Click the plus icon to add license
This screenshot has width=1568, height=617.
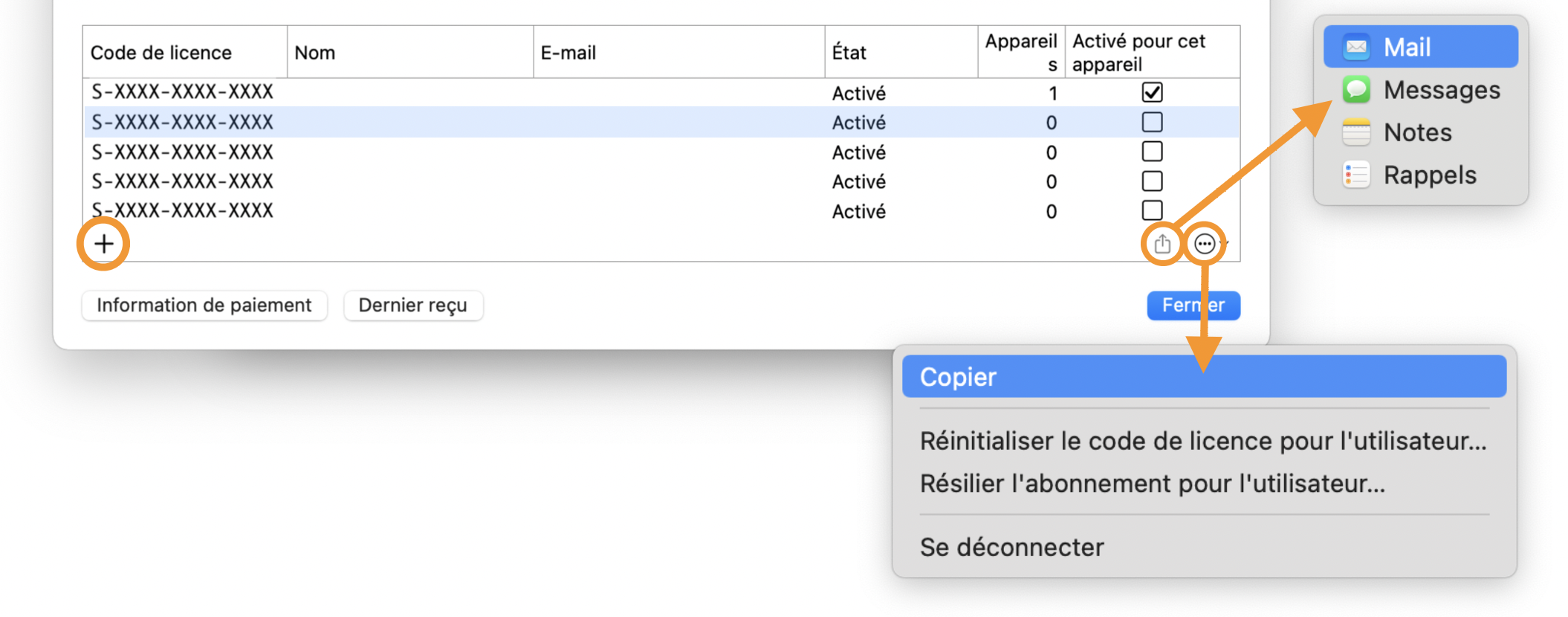point(104,244)
